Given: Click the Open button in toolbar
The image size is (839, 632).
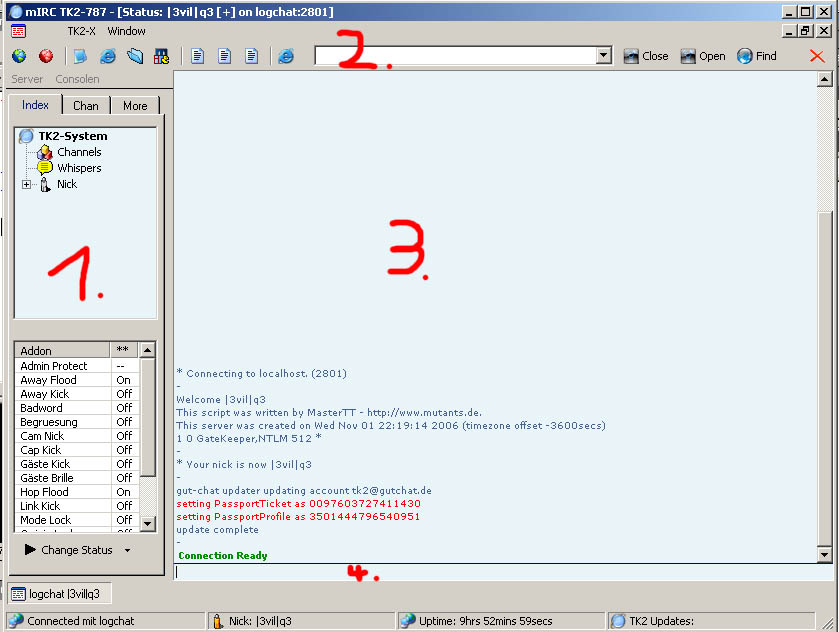Looking at the screenshot, I should pos(702,56).
